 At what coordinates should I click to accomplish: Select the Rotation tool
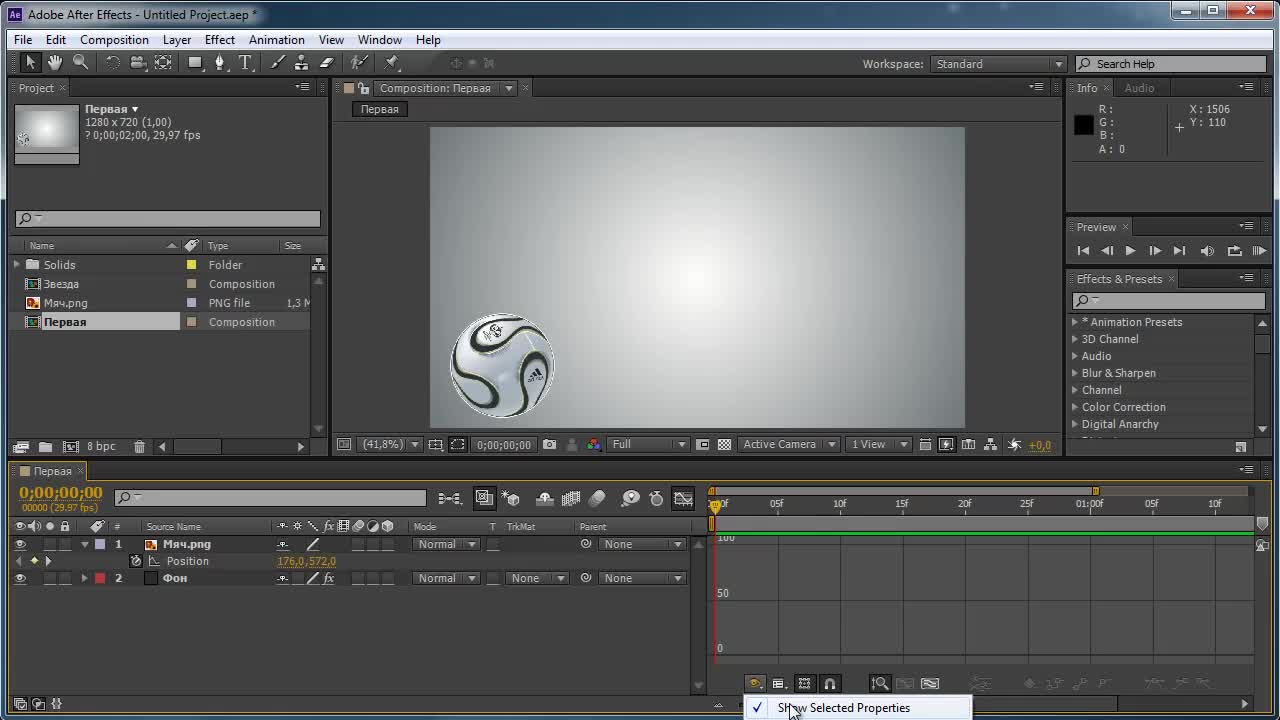click(112, 63)
